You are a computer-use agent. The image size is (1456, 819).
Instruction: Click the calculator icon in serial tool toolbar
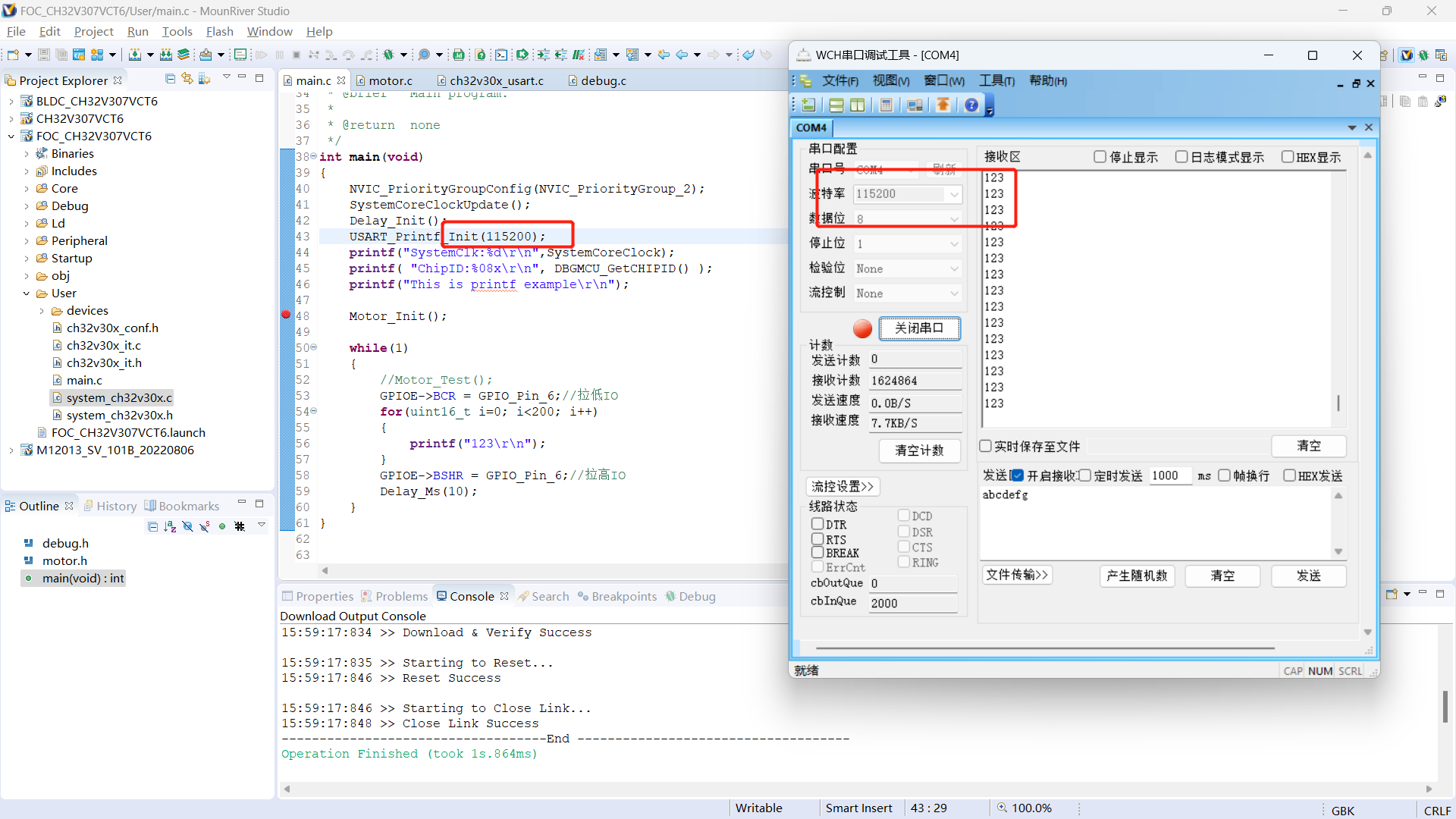[x=886, y=105]
